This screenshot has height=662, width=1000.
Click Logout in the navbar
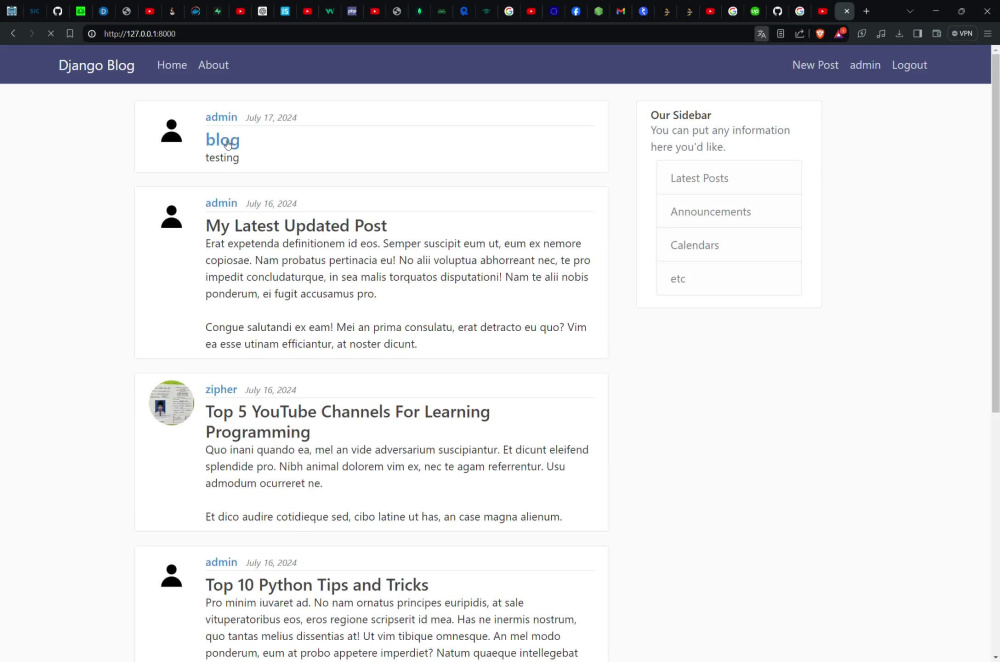(909, 65)
